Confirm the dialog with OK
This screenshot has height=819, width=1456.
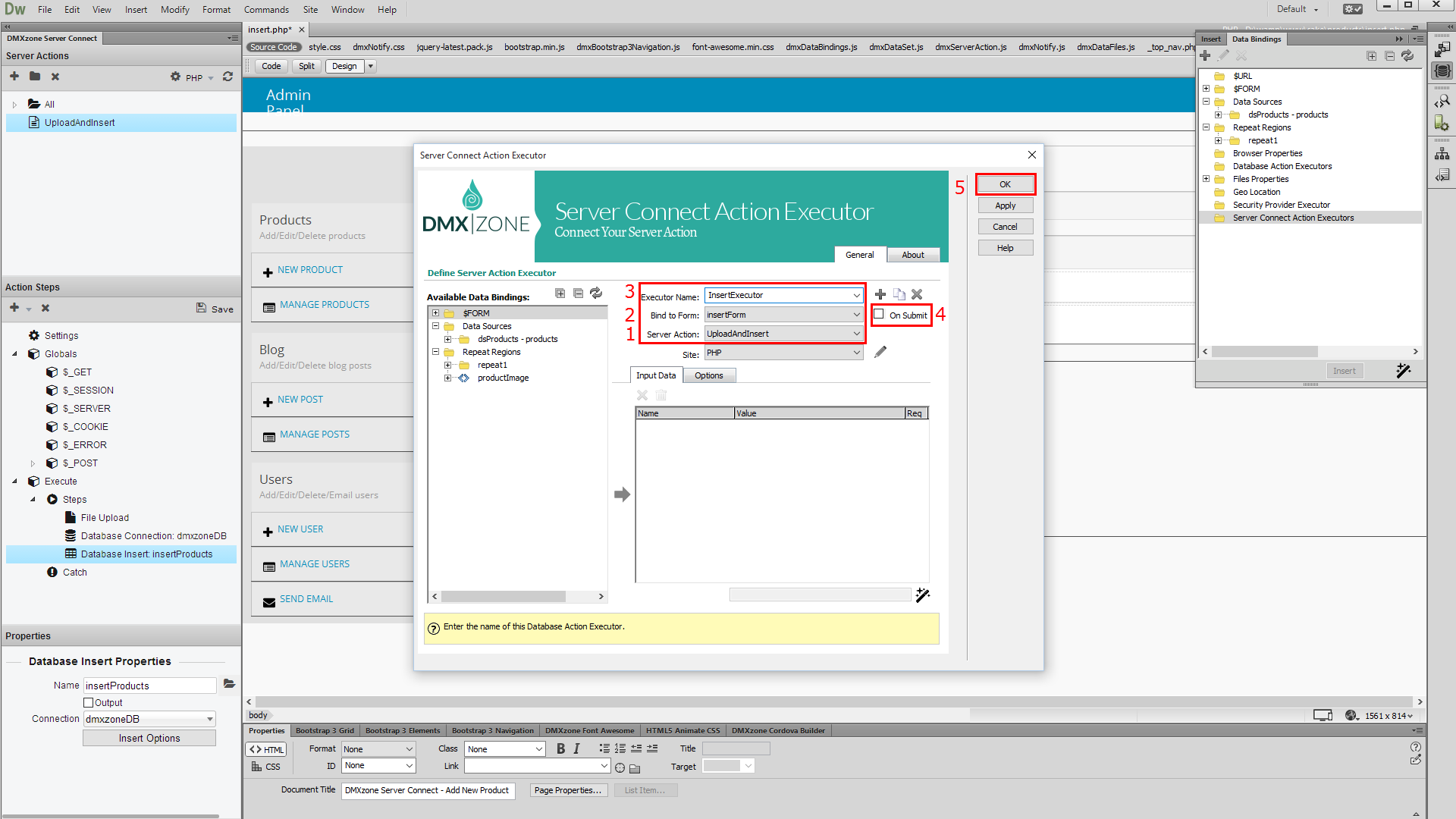coord(1005,184)
